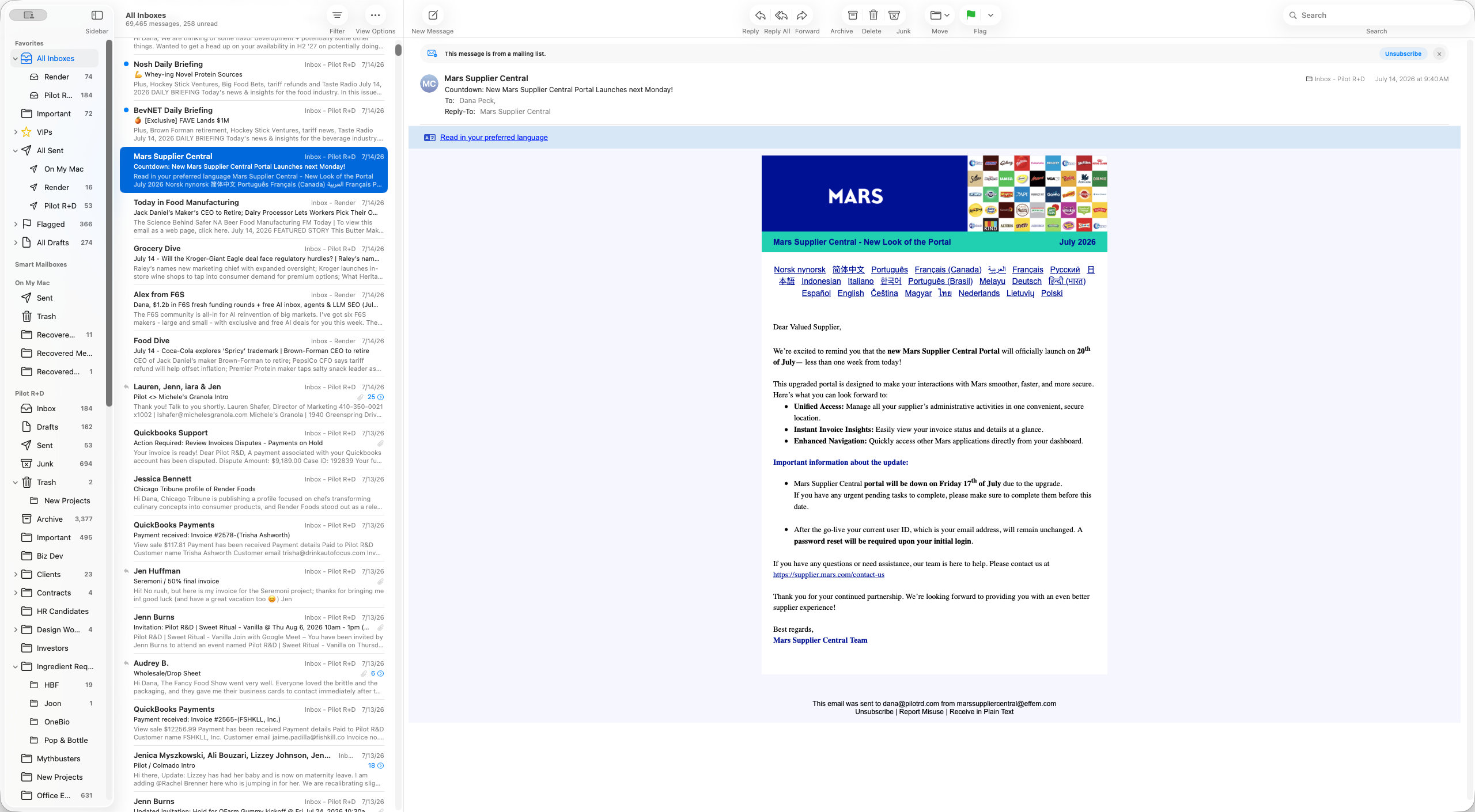Open View Options menu
1475x812 pixels.
(375, 16)
